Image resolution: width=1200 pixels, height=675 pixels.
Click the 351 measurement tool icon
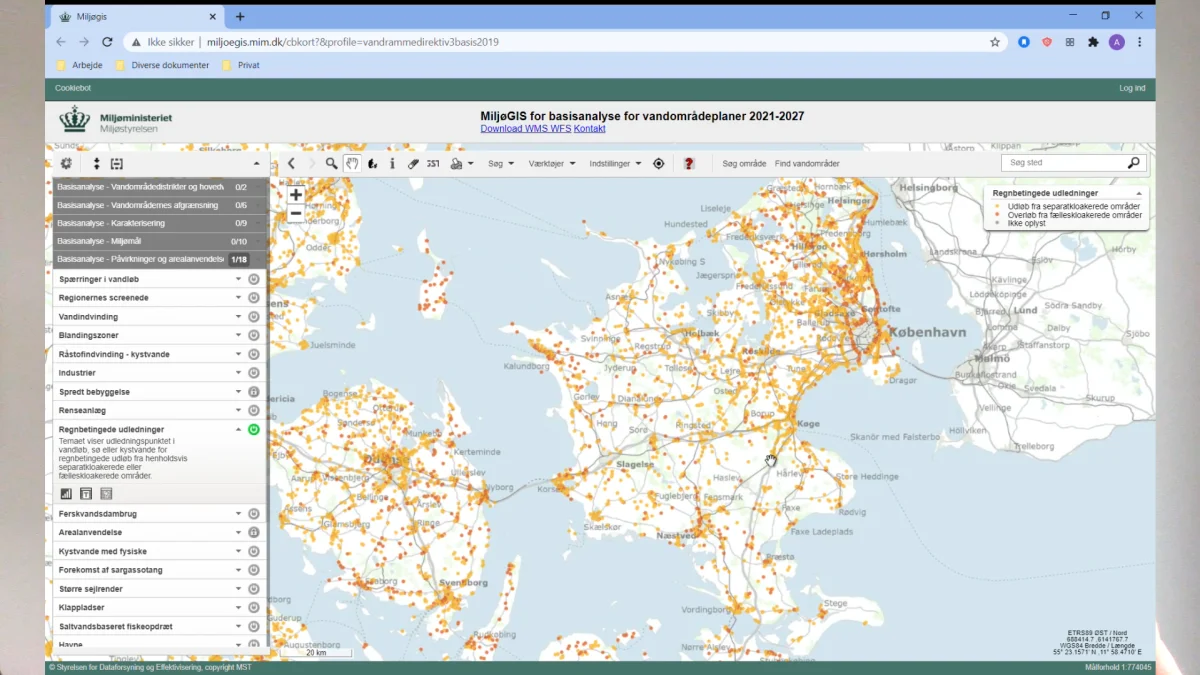tap(433, 163)
